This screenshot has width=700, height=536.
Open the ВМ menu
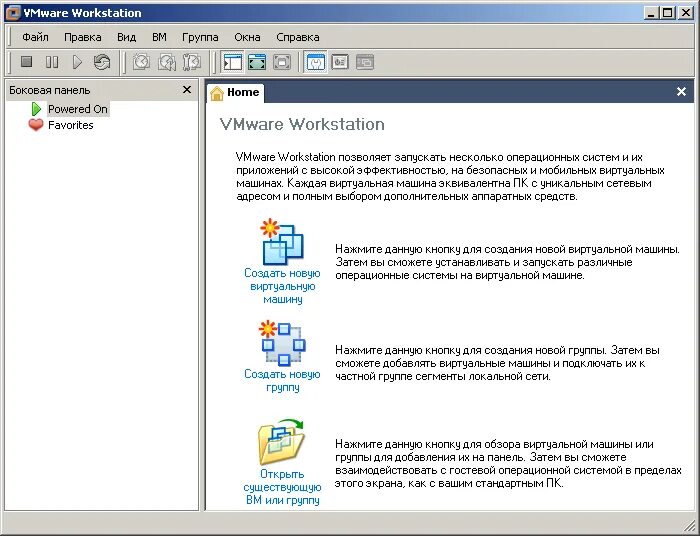(x=159, y=37)
